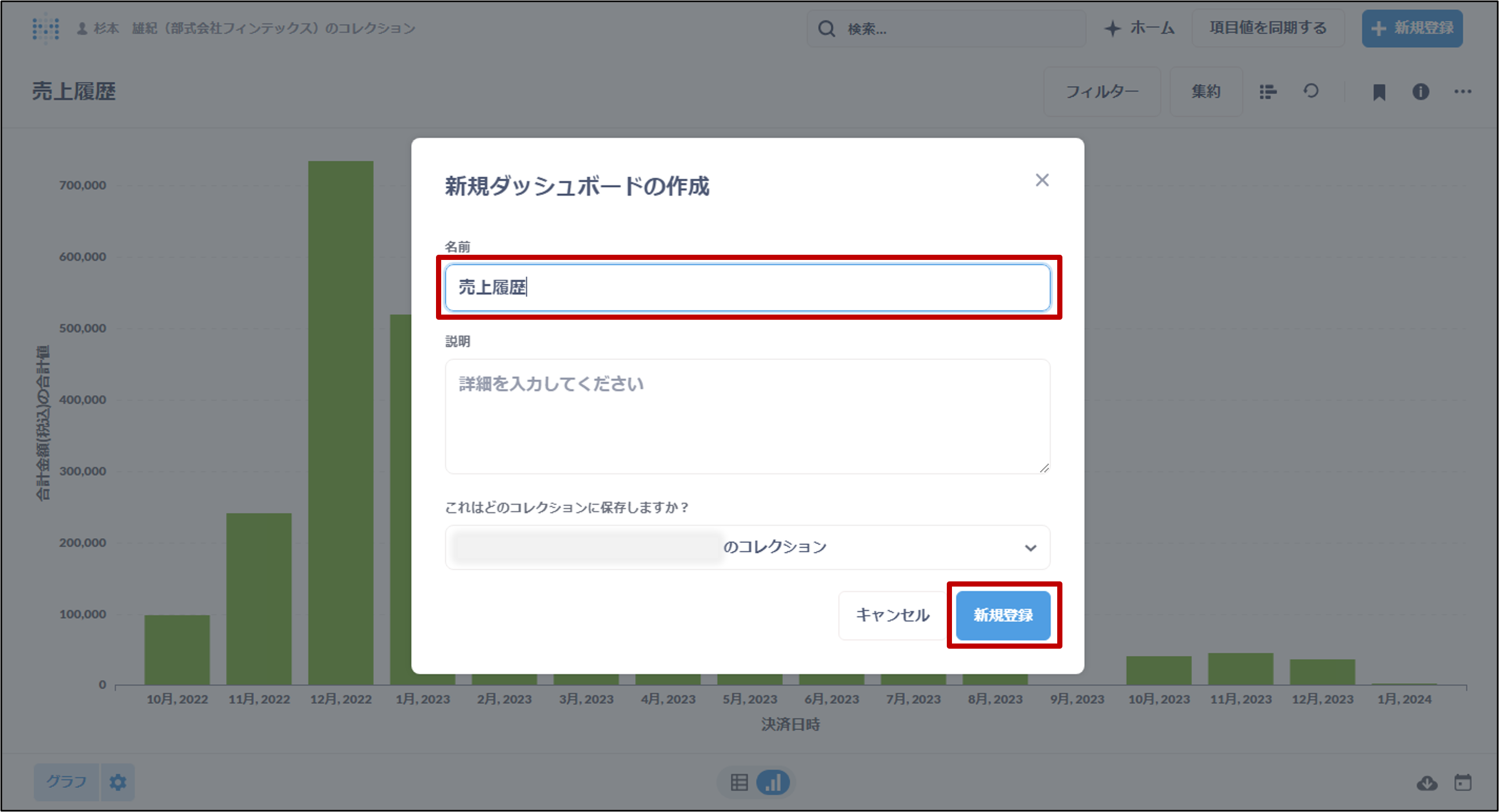This screenshot has width=1499, height=812.
Task: Switch to bar chart view toggle
Action: click(773, 782)
